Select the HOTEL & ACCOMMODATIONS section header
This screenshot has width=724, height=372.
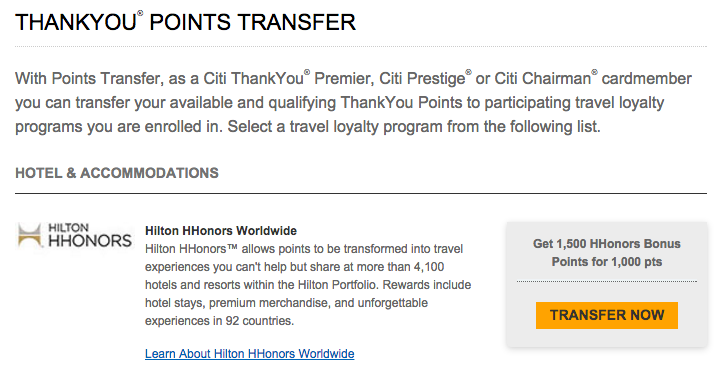[117, 173]
